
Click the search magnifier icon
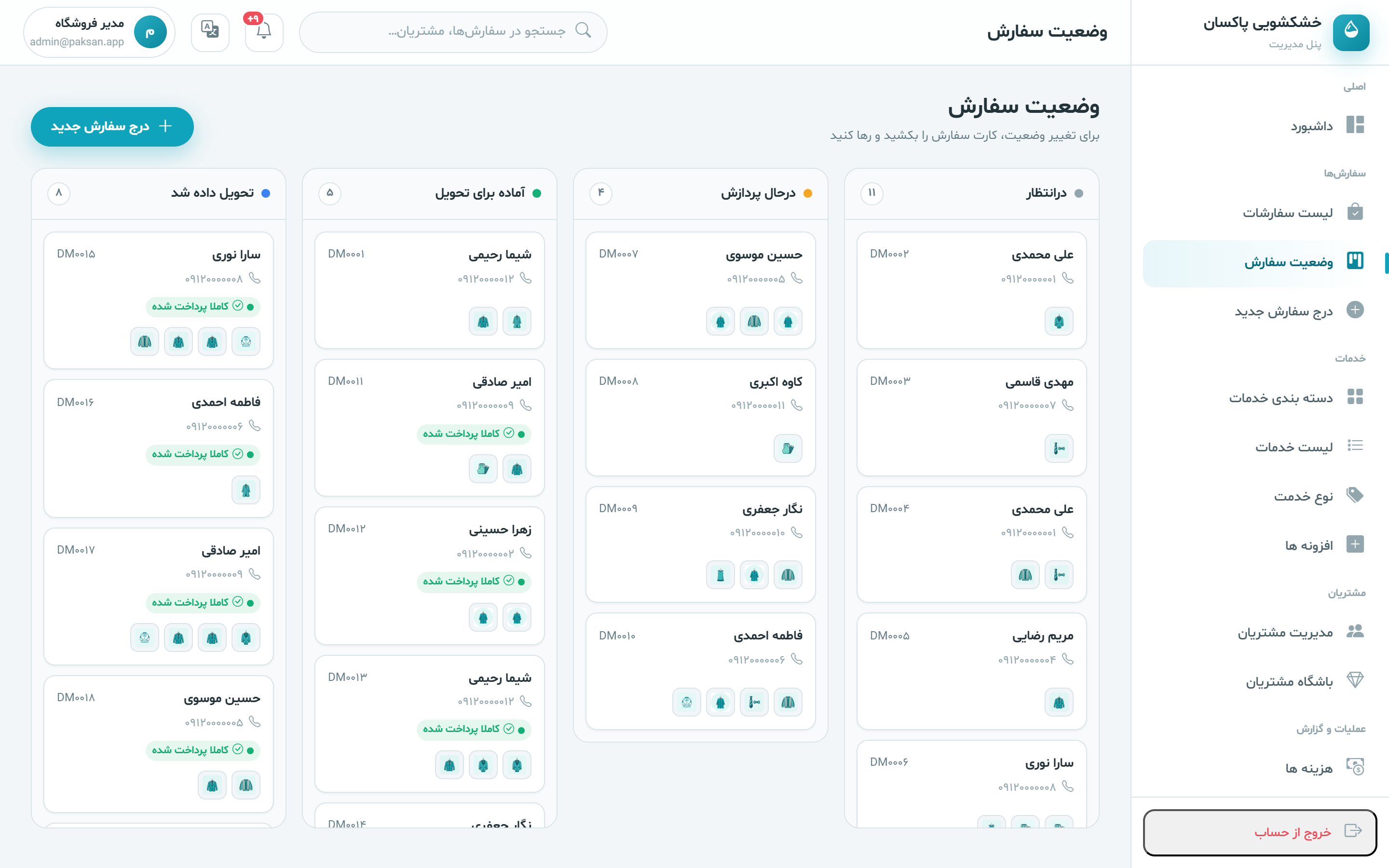tap(583, 30)
